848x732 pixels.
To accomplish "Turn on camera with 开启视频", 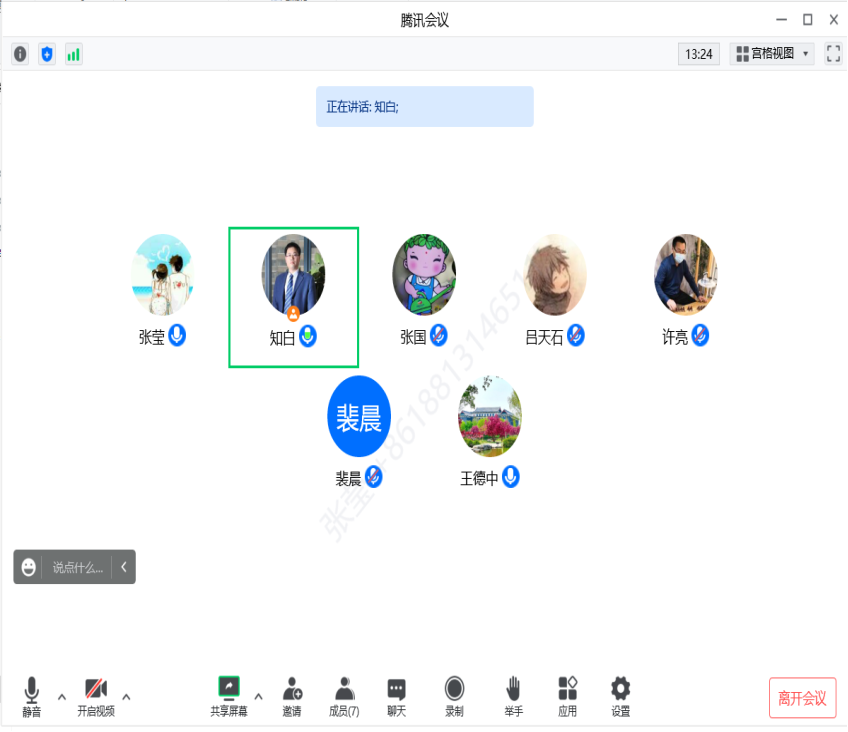I will pos(96,695).
